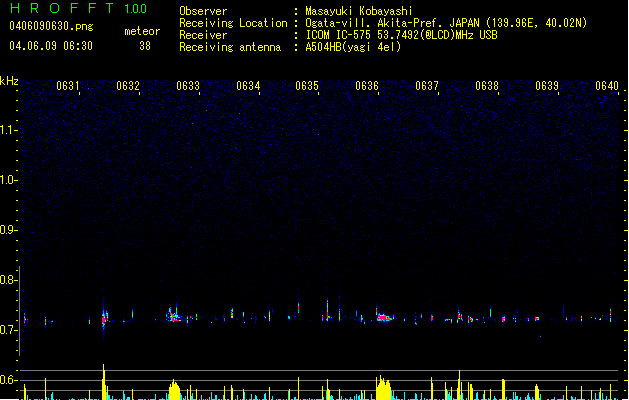Click the 'Receiver' field label
Screen dimensions: 629x400
[203, 35]
